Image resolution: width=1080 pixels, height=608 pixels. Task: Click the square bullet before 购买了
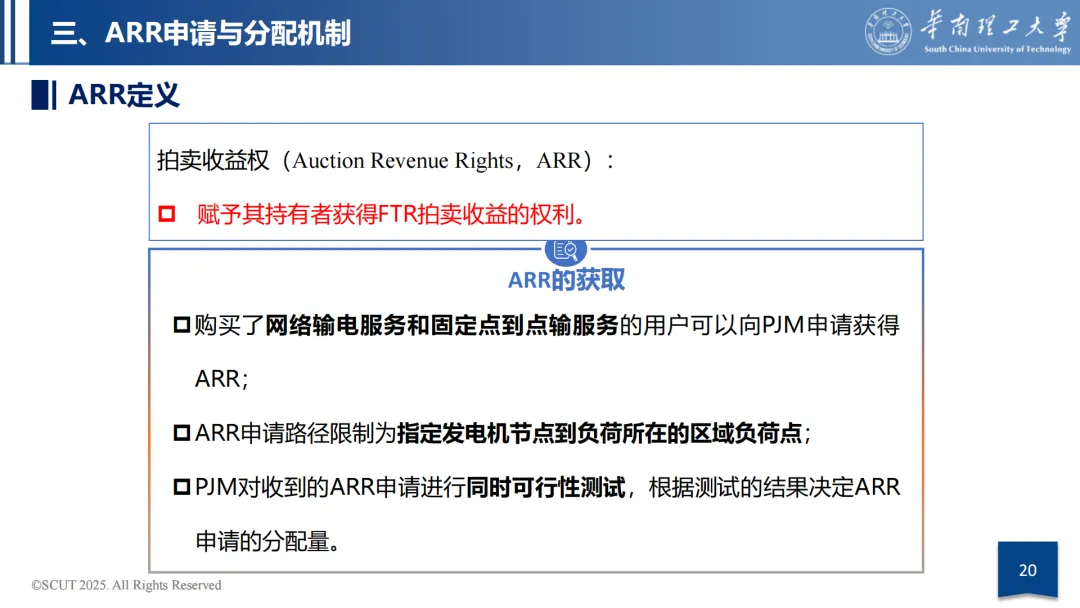coord(182,325)
